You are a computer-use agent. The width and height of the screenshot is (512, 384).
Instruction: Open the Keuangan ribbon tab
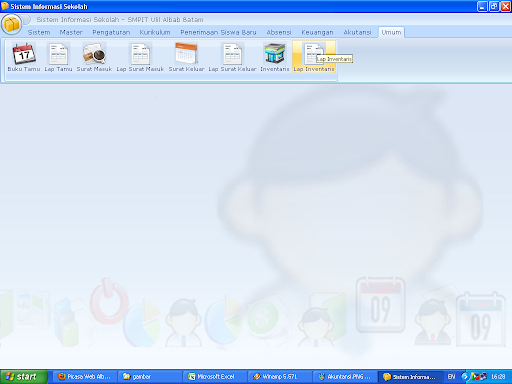[x=317, y=32]
